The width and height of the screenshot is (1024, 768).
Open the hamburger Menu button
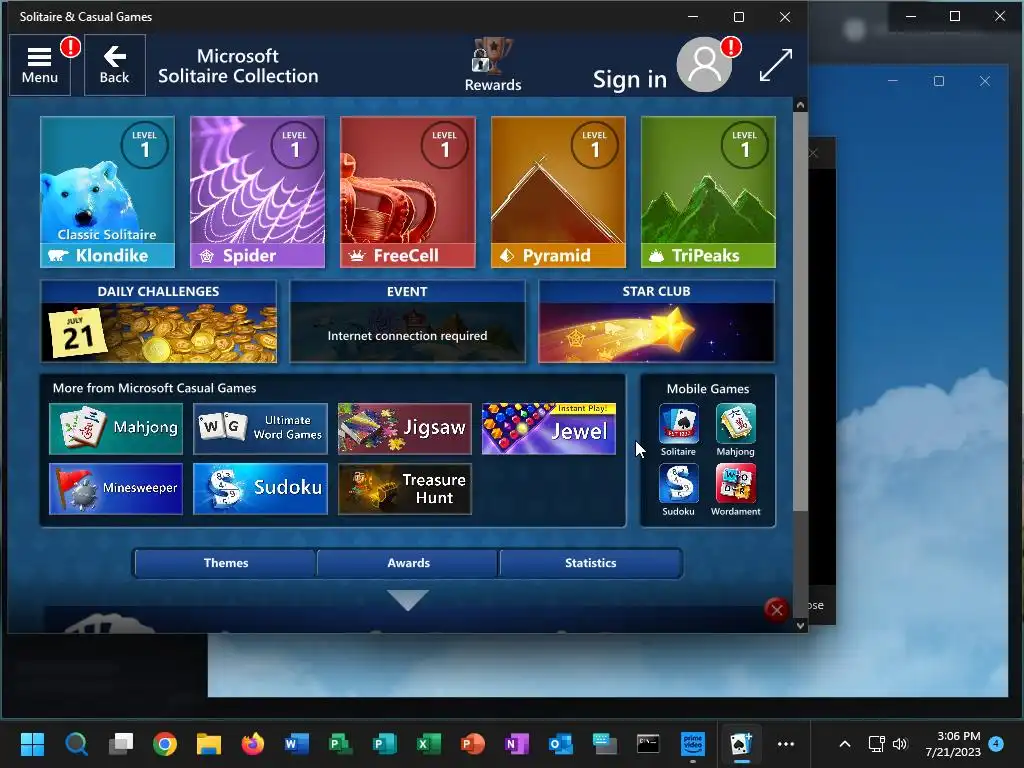click(x=40, y=65)
